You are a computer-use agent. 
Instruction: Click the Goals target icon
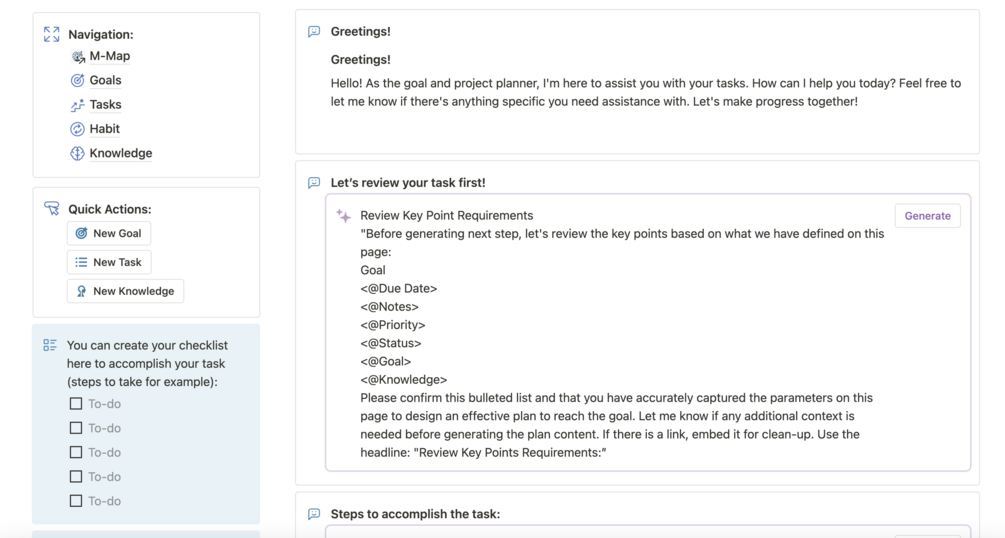77,80
